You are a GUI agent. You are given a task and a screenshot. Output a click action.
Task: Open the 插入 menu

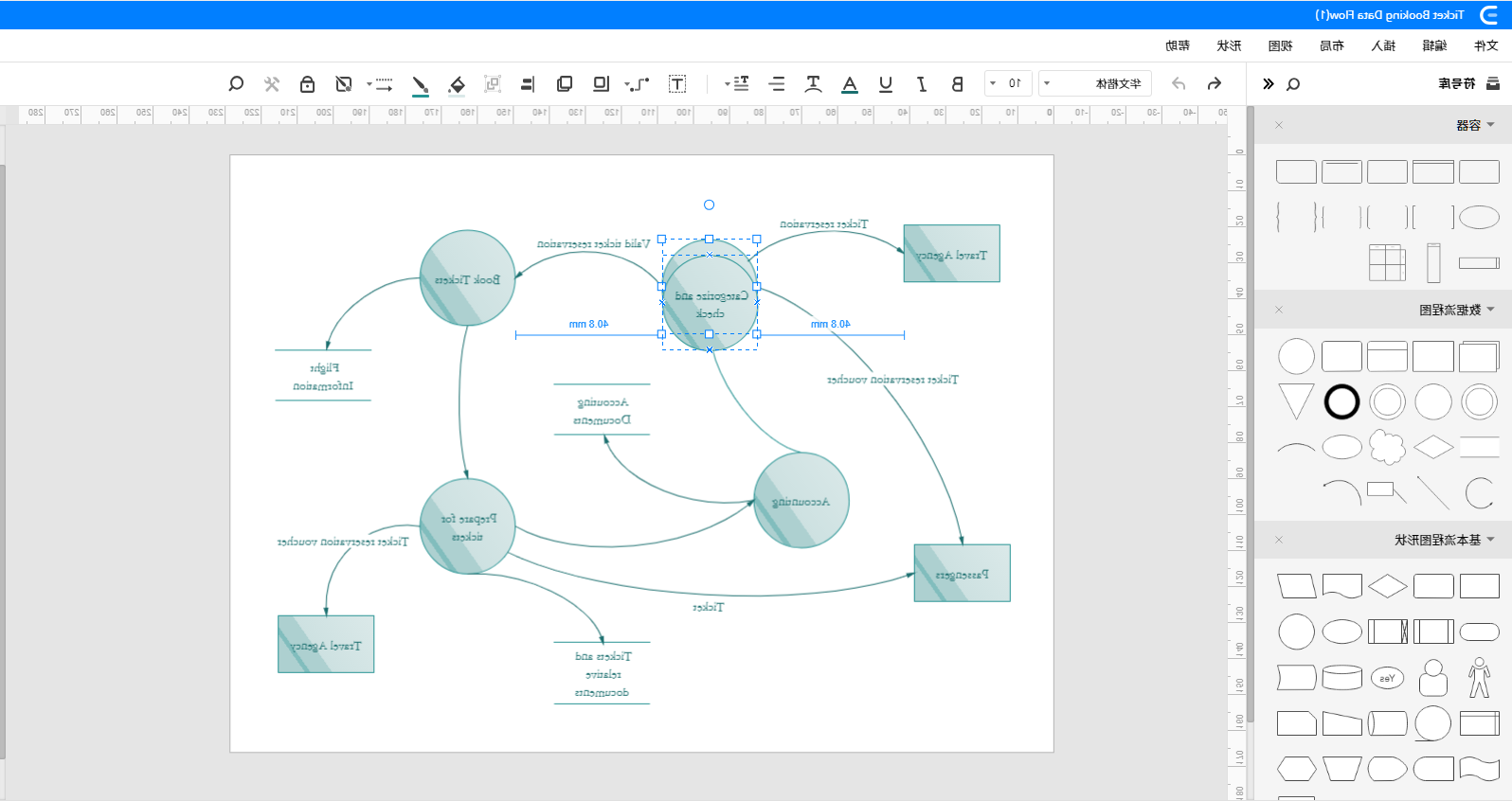coord(1383,45)
